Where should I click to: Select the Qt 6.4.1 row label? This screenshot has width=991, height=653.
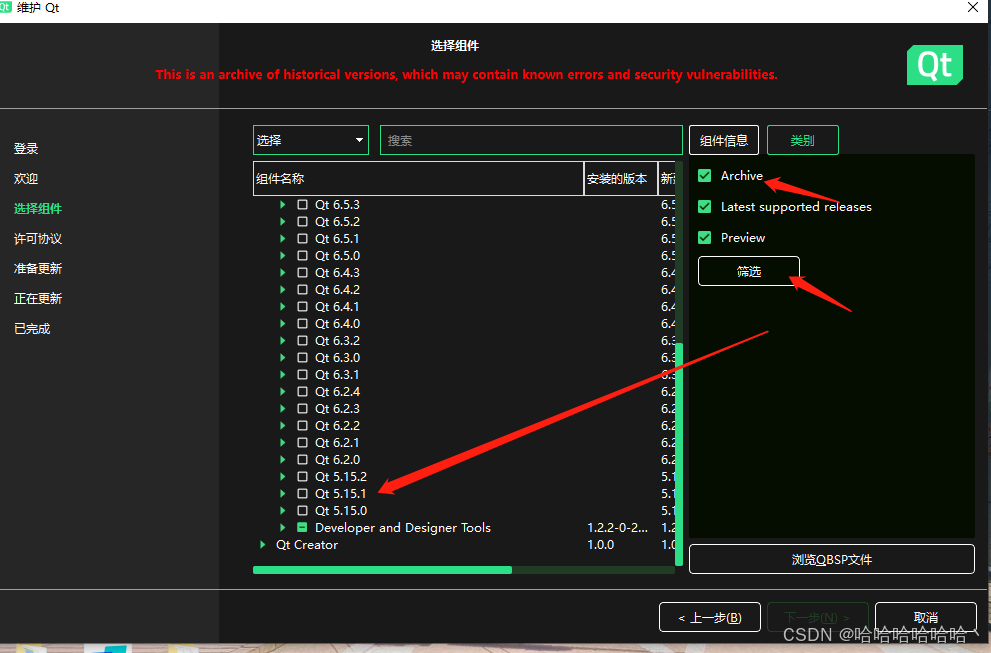pos(337,307)
